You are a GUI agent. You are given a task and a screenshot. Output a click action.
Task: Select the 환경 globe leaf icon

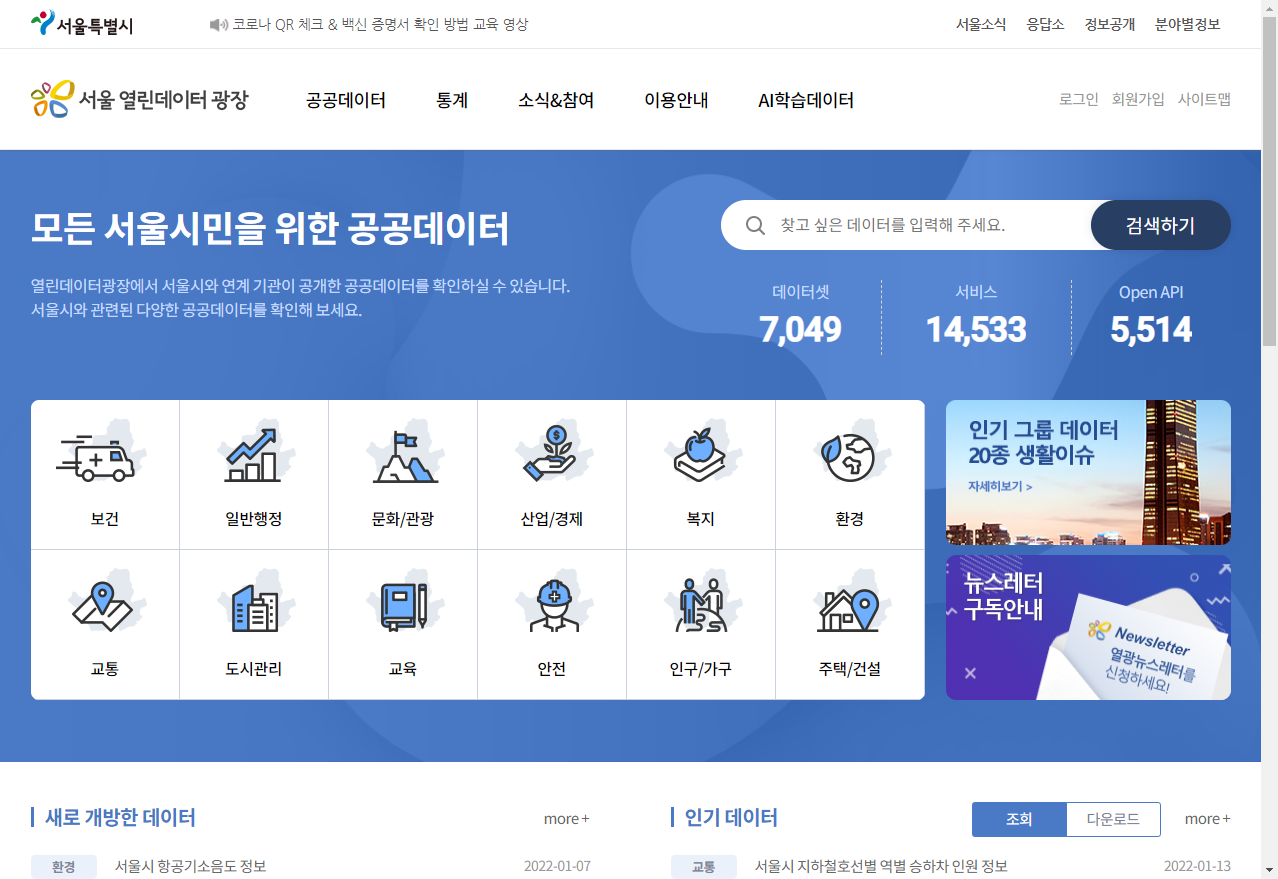click(x=849, y=457)
